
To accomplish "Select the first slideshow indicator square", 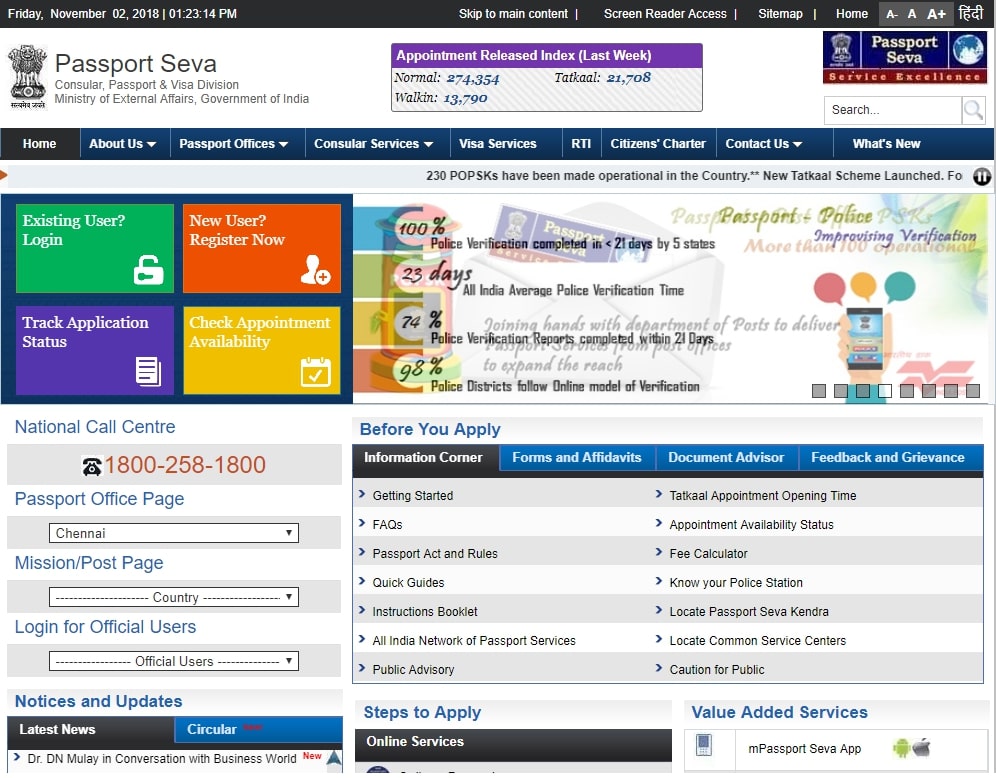I will [x=819, y=391].
